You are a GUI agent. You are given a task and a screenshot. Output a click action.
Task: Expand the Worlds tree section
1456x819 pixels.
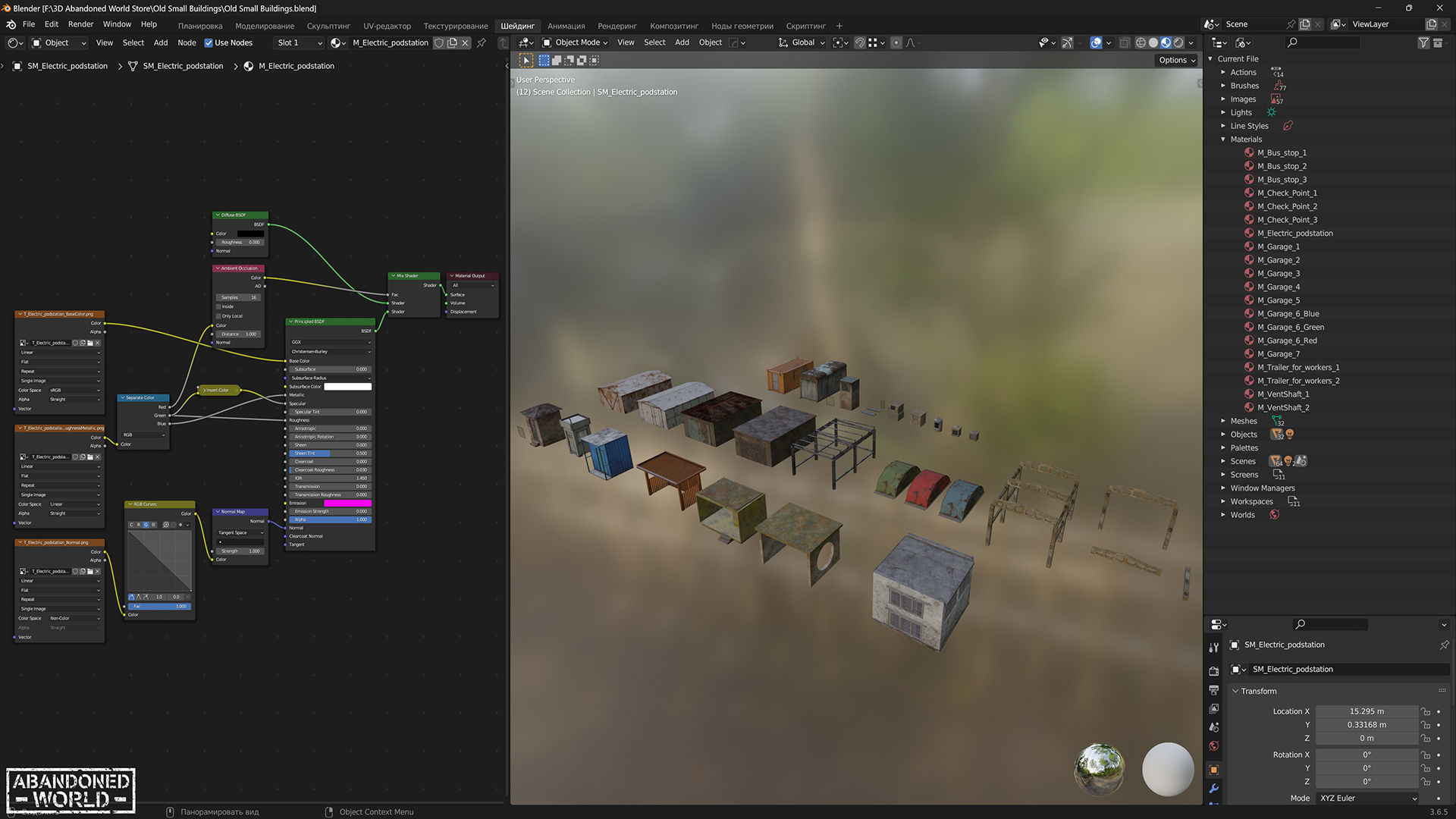click(1223, 515)
